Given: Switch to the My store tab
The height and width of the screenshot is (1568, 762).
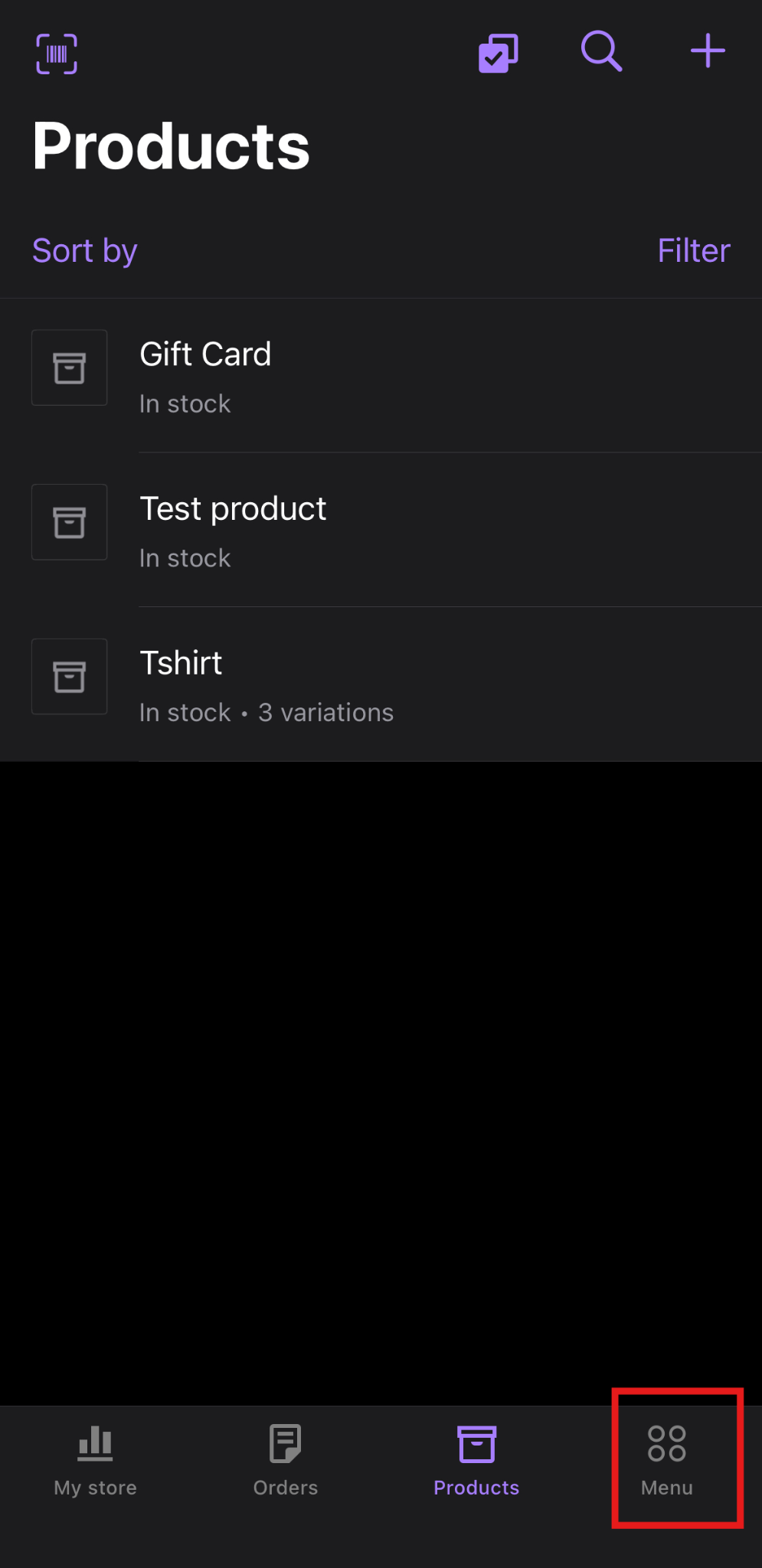Looking at the screenshot, I should 95,1460.
